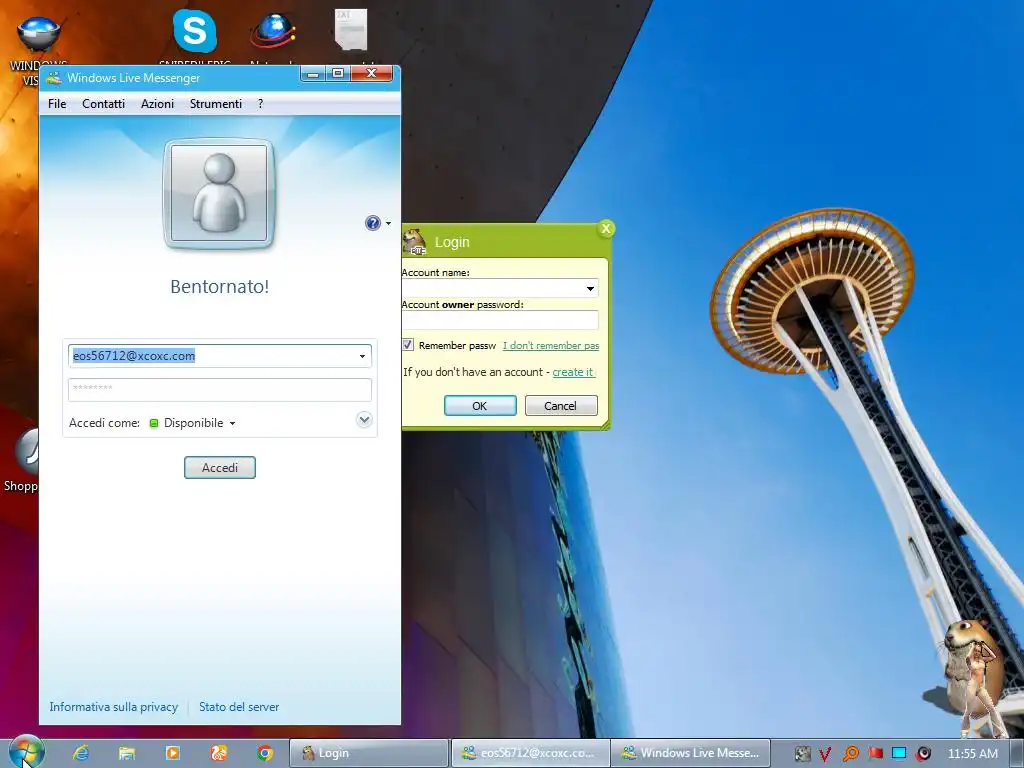The width and height of the screenshot is (1024, 768).
Task: Click the create it account link
Action: click(x=573, y=372)
